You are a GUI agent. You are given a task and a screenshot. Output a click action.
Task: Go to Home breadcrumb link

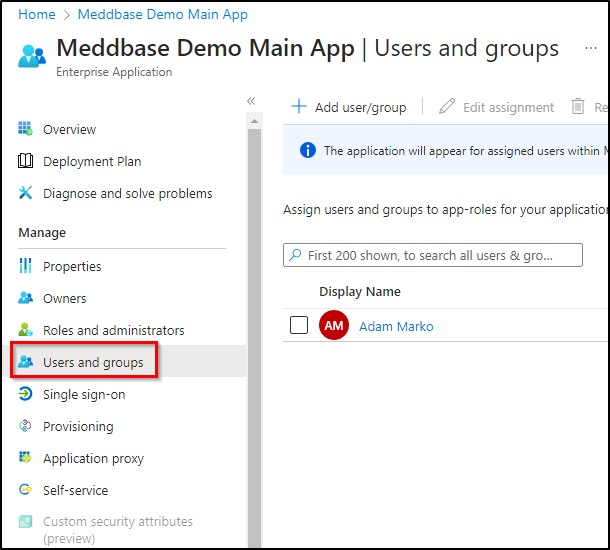[37, 14]
